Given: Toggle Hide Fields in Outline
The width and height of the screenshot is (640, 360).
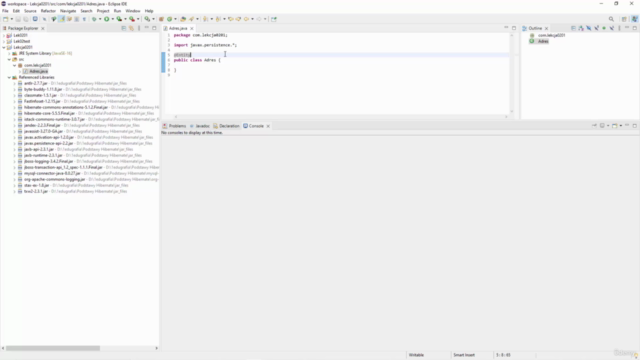Looking at the screenshot, I should point(589,28).
